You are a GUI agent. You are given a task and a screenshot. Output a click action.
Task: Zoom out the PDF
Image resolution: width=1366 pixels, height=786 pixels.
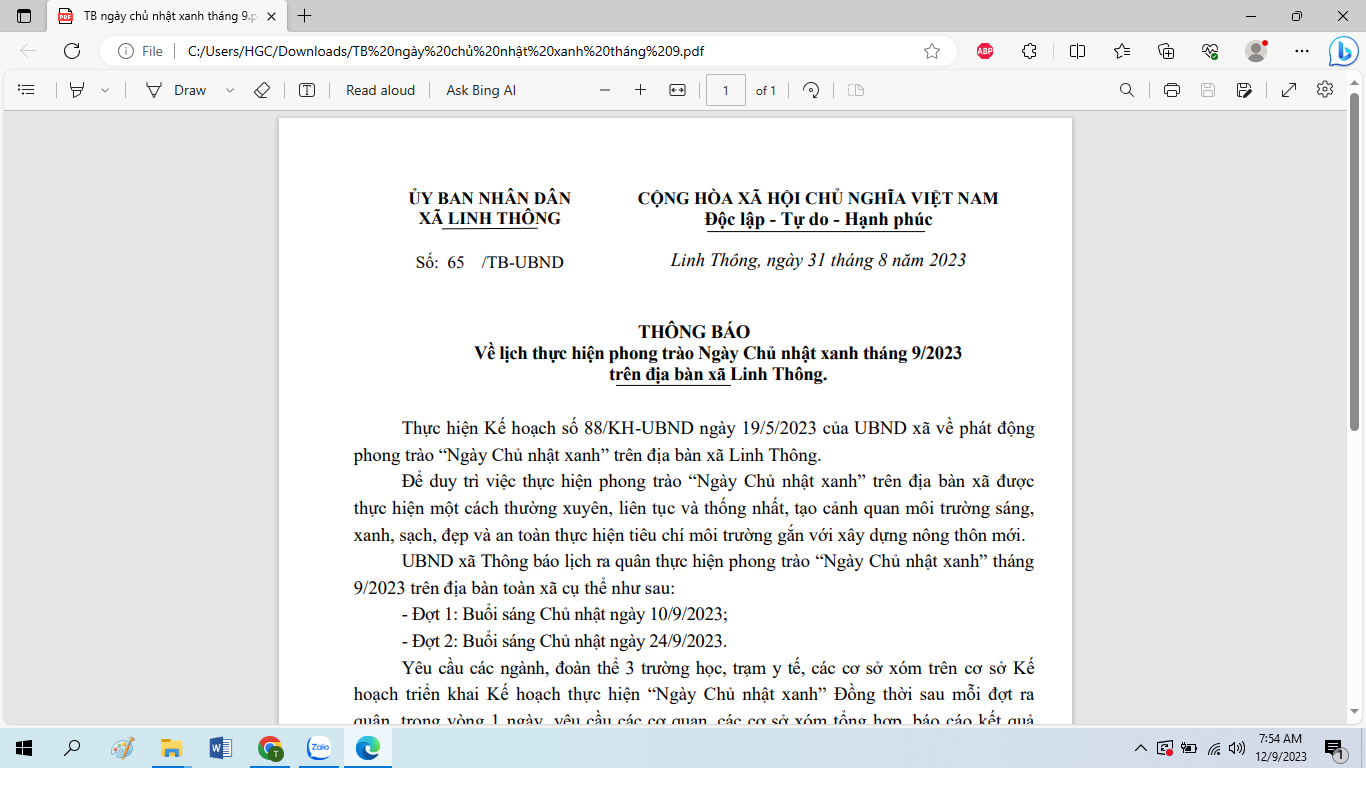click(x=605, y=90)
